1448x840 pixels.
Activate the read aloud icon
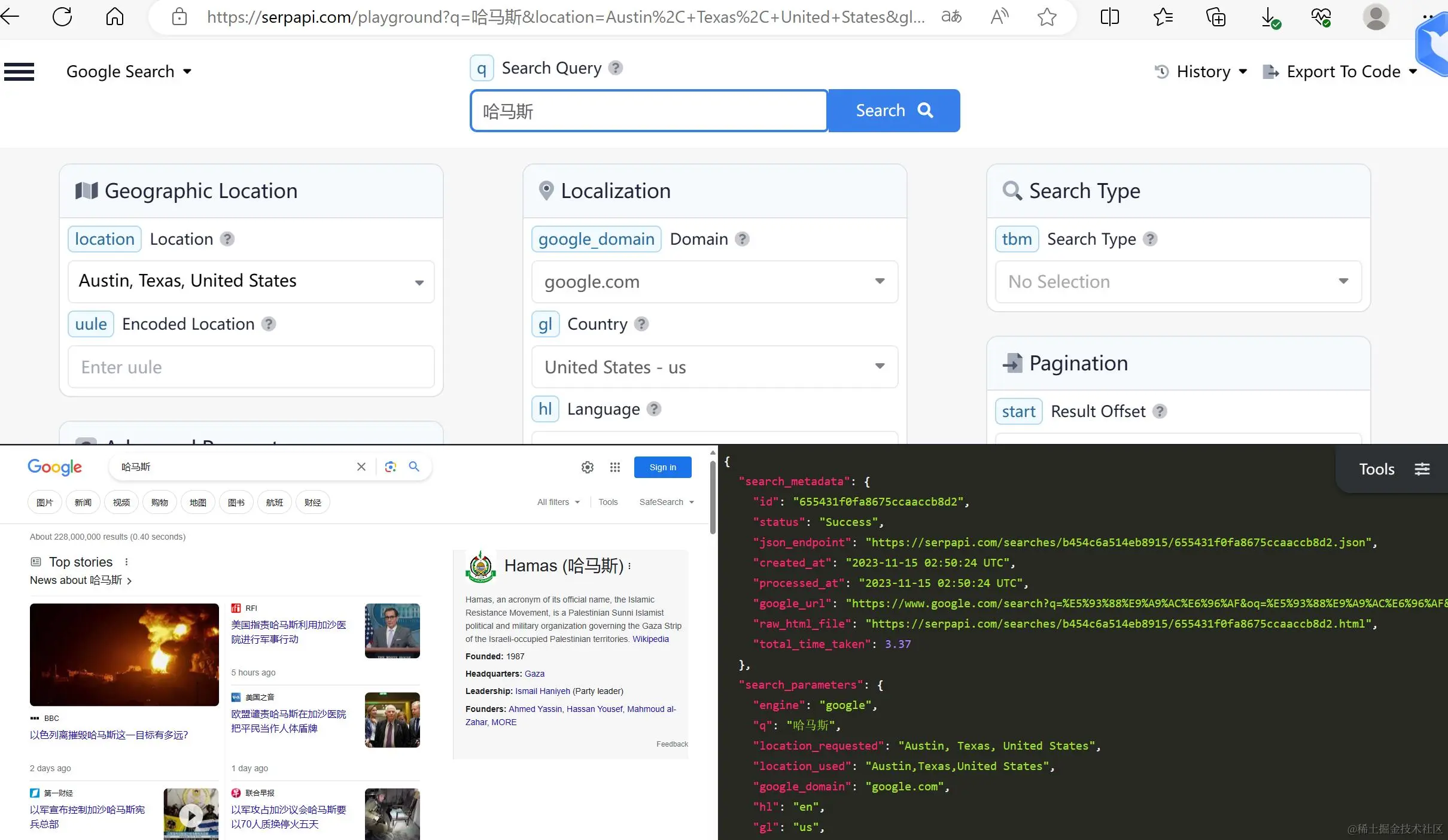coord(999,16)
